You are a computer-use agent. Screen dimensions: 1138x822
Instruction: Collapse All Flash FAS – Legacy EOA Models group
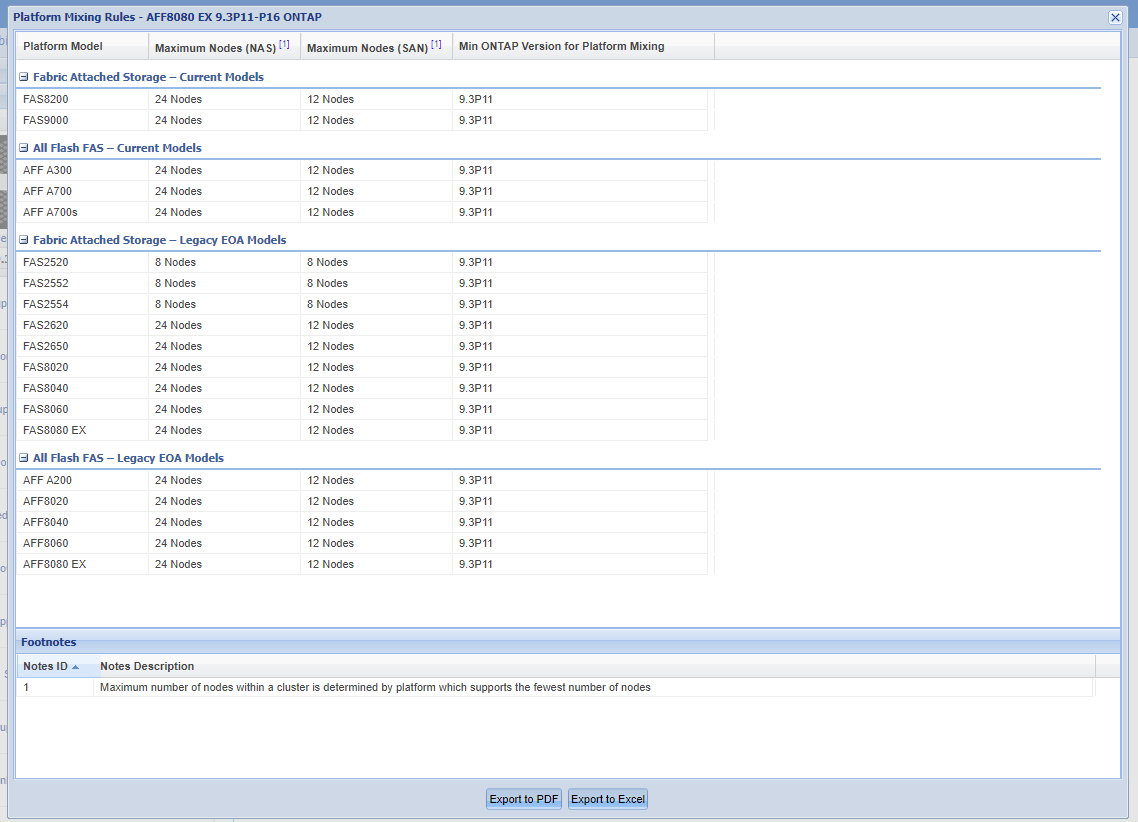pos(23,458)
